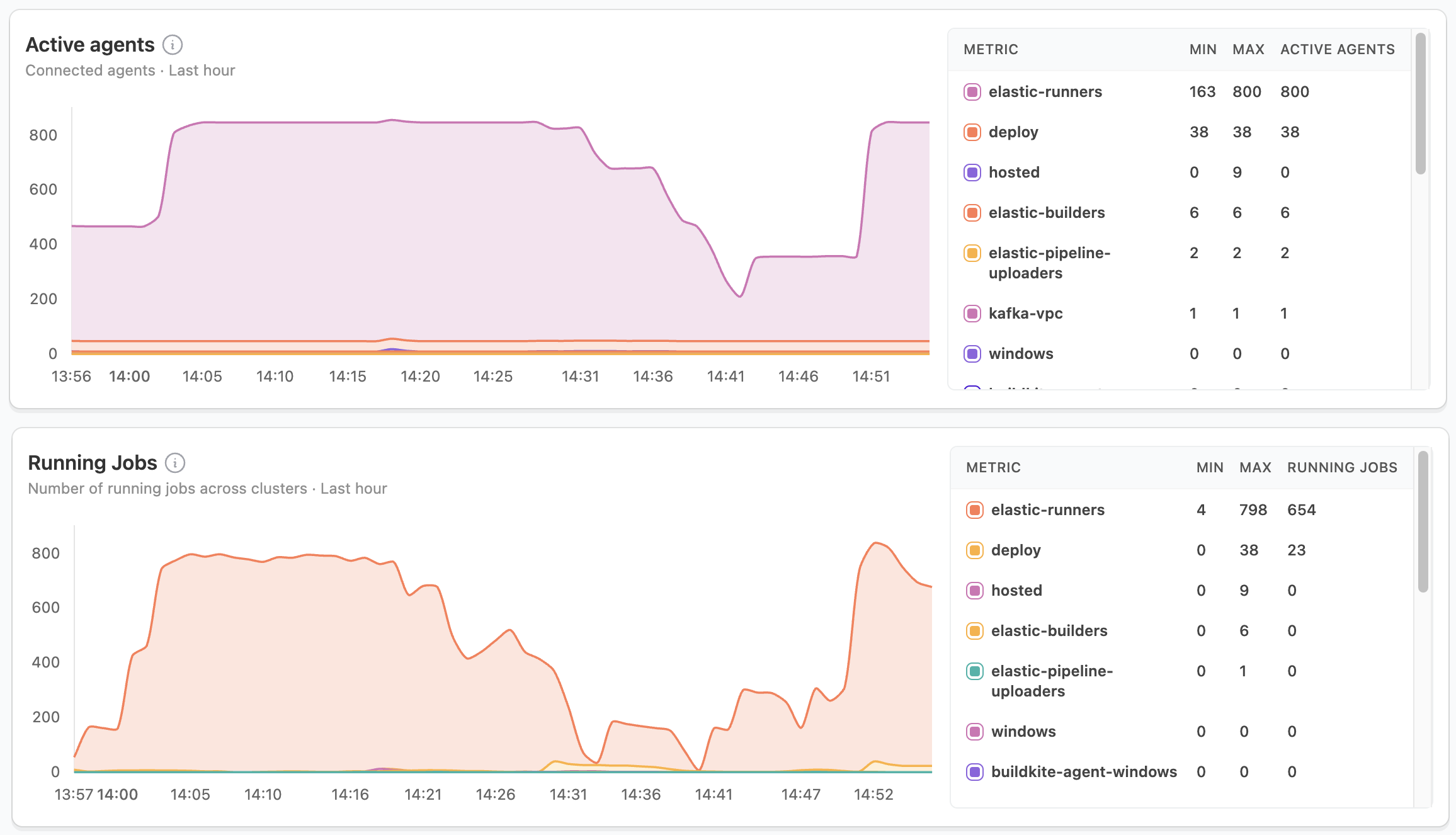The image size is (1456, 835).
Task: Click the windows swatch icon in Running Jobs legend
Action: click(974, 731)
